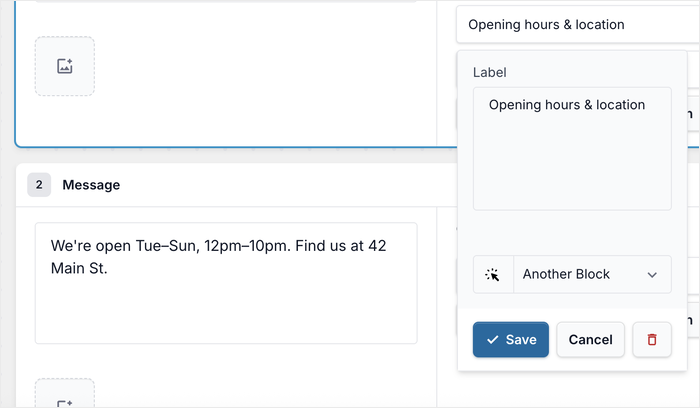Image resolution: width=700 pixels, height=408 pixels.
Task: Delete the button with the red trash icon
Action: pyautogui.click(x=652, y=340)
